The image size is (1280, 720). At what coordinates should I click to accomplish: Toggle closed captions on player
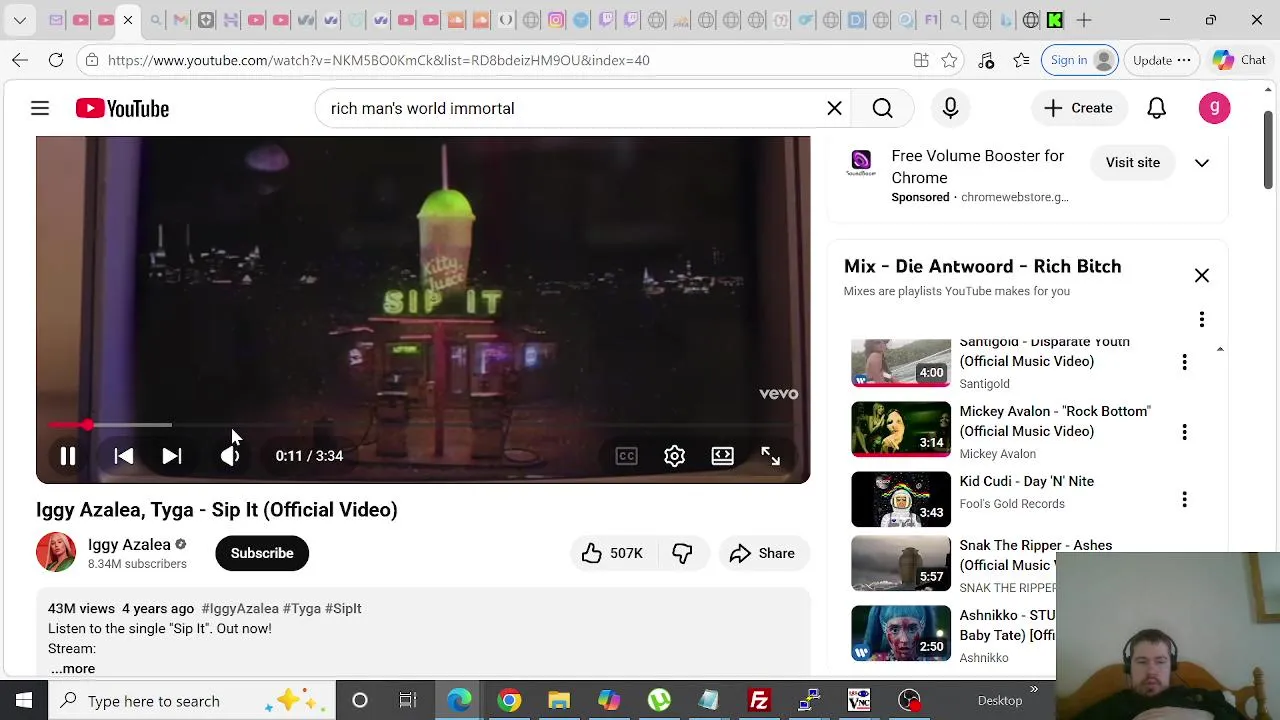[x=626, y=456]
